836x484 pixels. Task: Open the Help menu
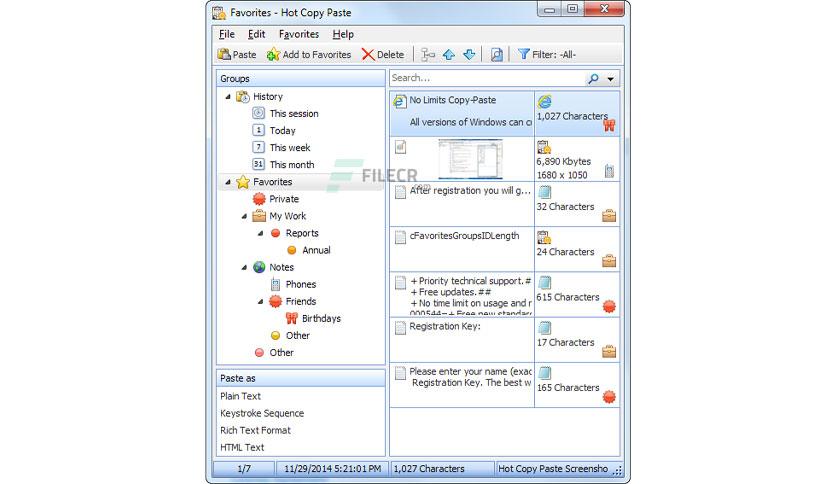[343, 34]
